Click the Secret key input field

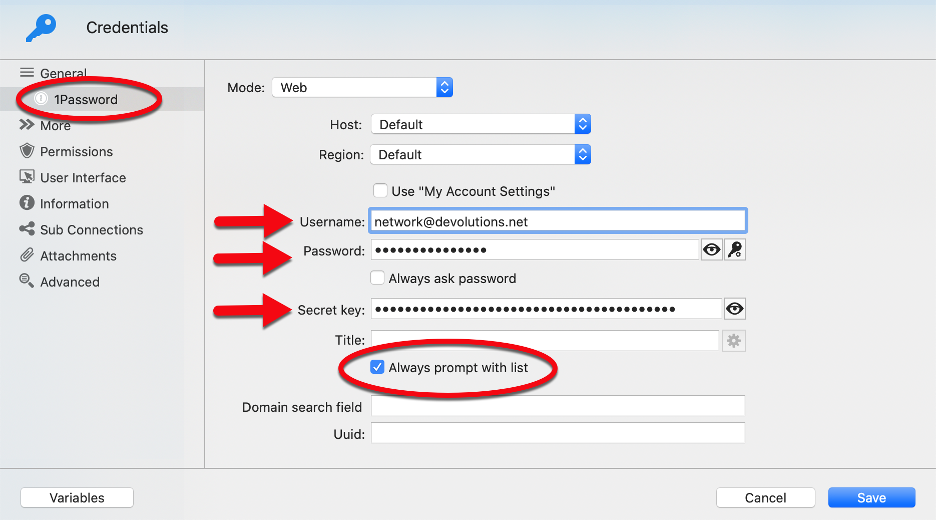pos(547,309)
